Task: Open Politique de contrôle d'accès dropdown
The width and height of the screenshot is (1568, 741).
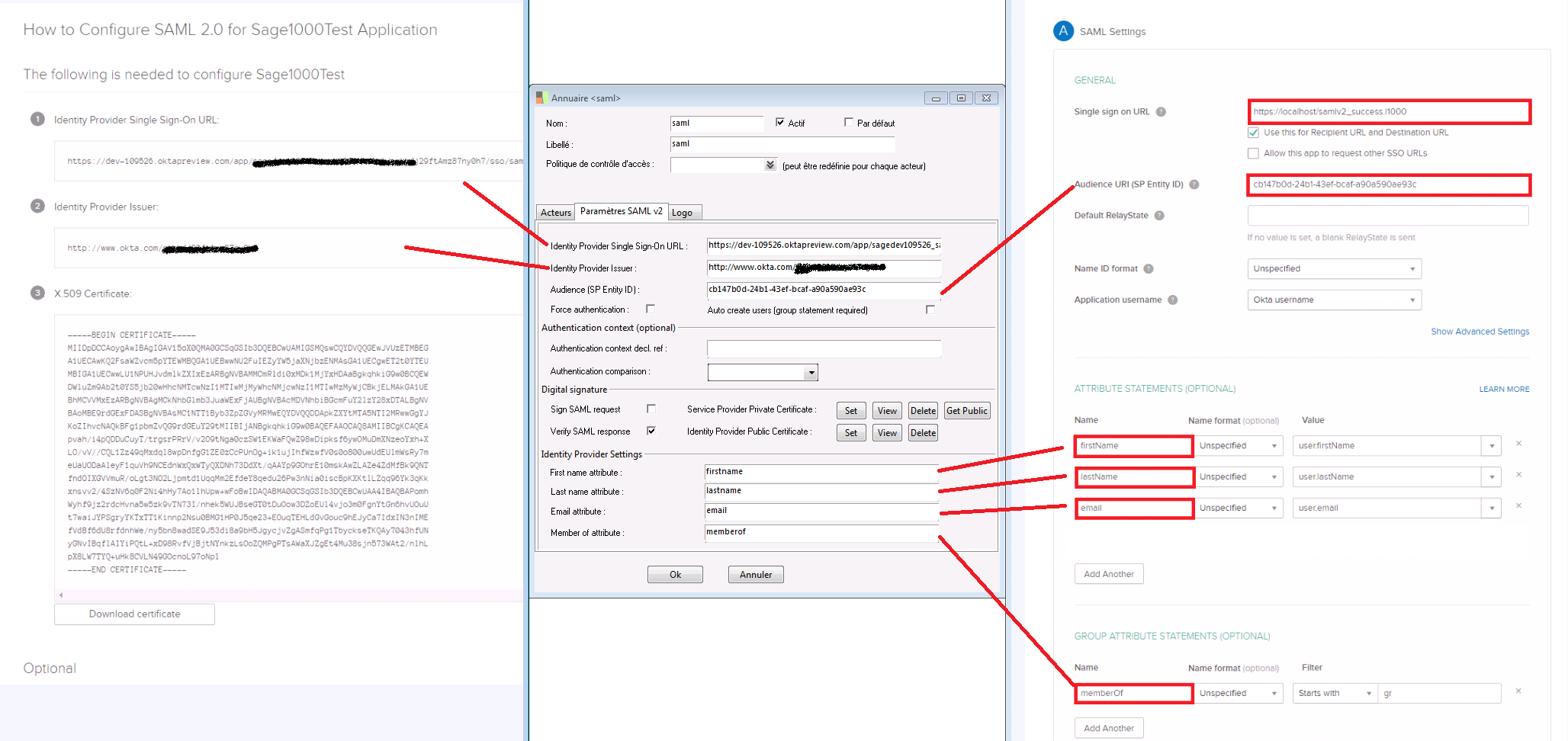Action: click(770, 165)
